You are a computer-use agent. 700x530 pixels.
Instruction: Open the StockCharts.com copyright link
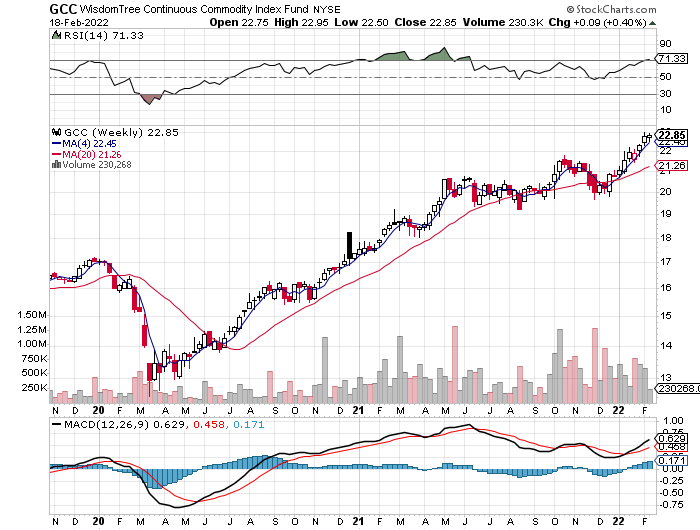click(x=612, y=9)
